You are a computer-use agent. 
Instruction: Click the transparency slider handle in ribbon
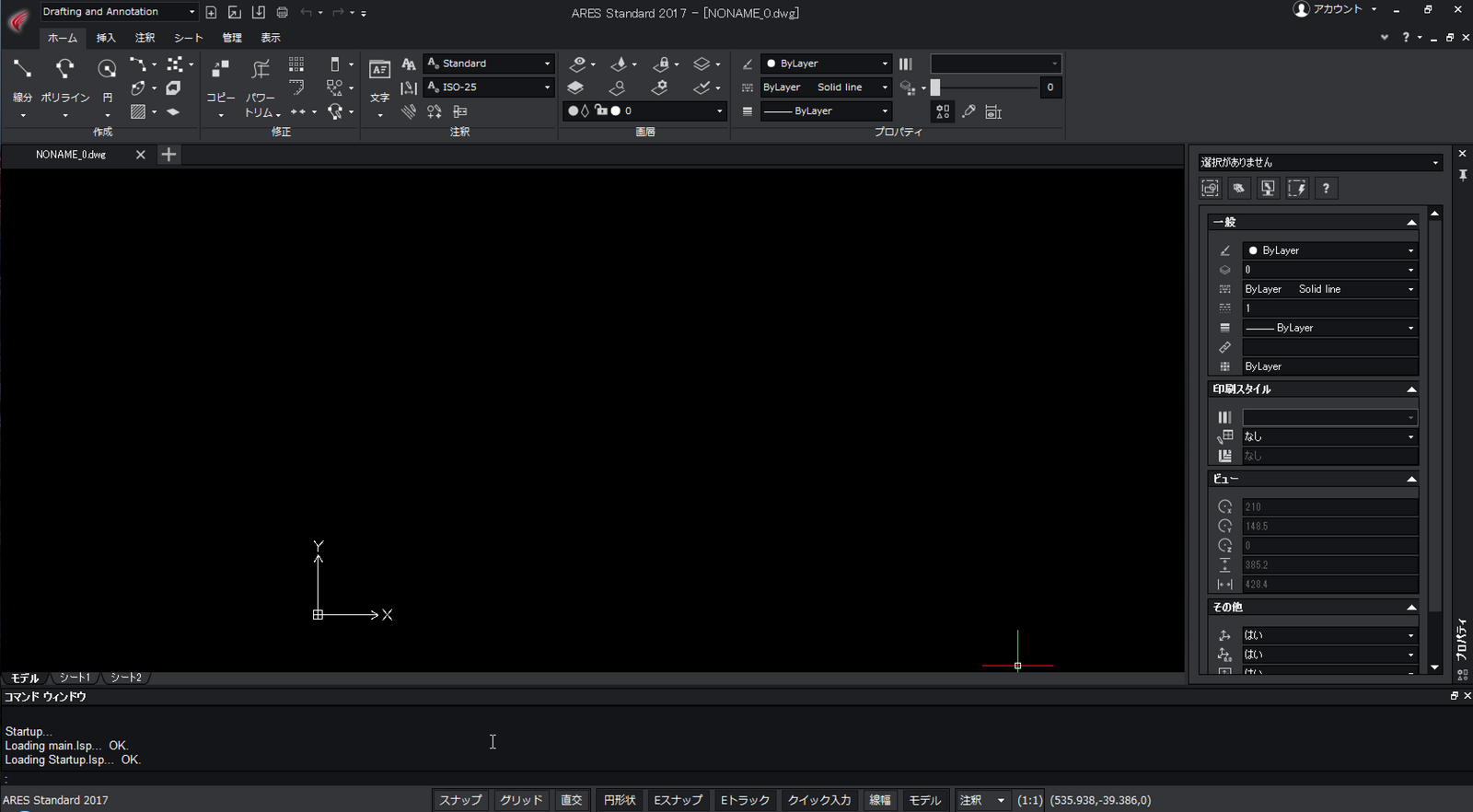(x=935, y=87)
